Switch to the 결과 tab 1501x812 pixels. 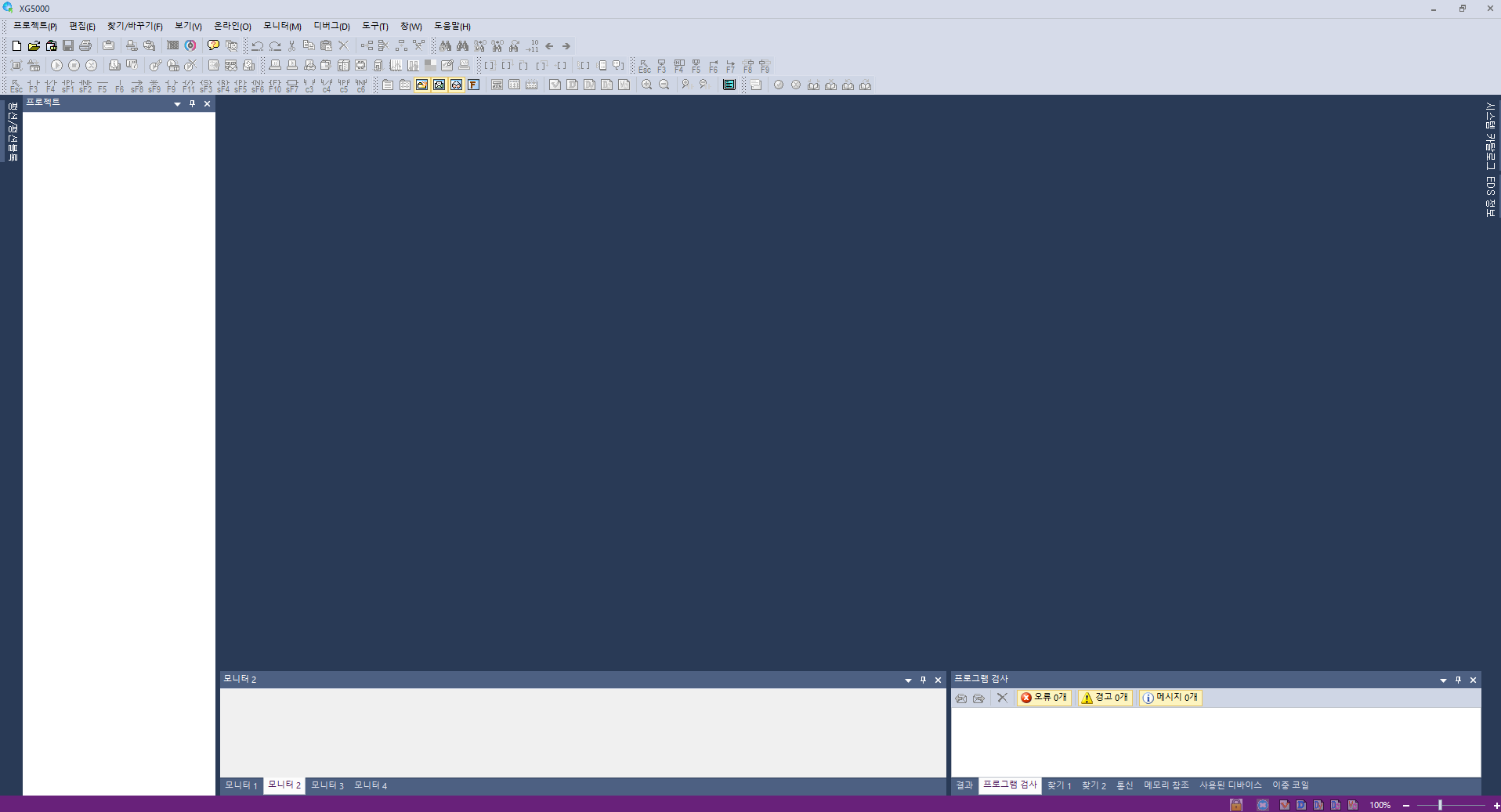pos(964,785)
